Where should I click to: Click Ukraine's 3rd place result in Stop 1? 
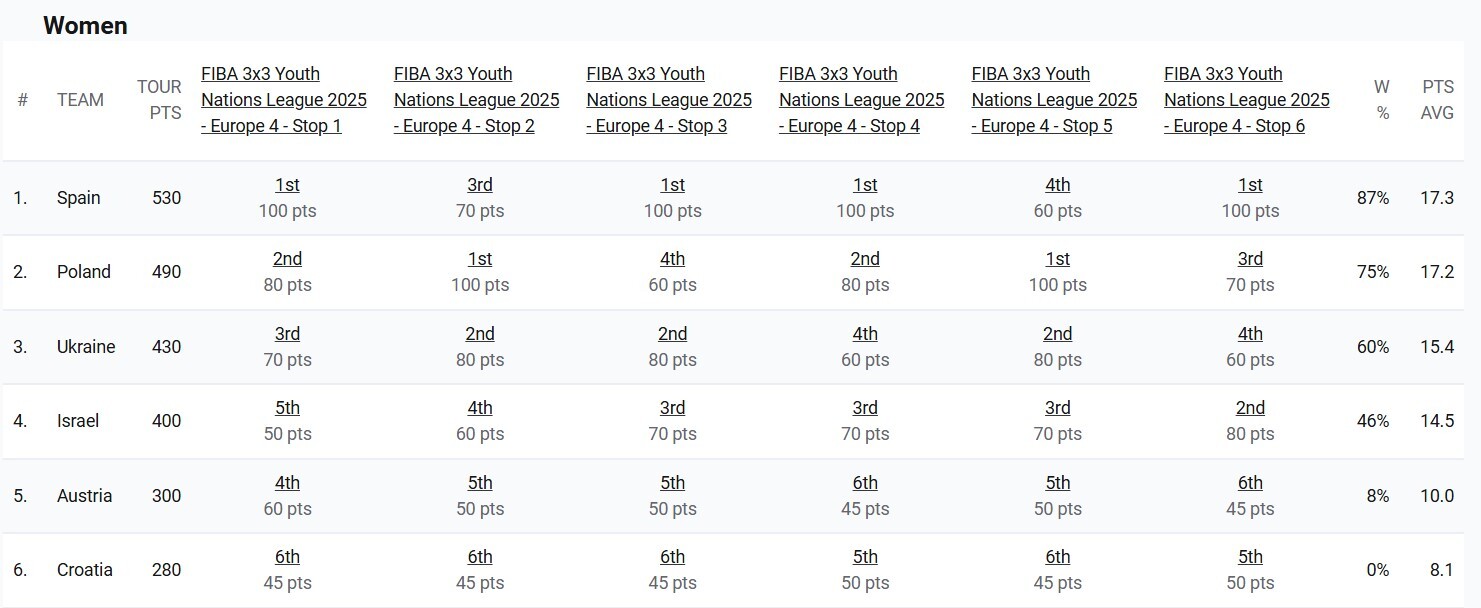287,334
